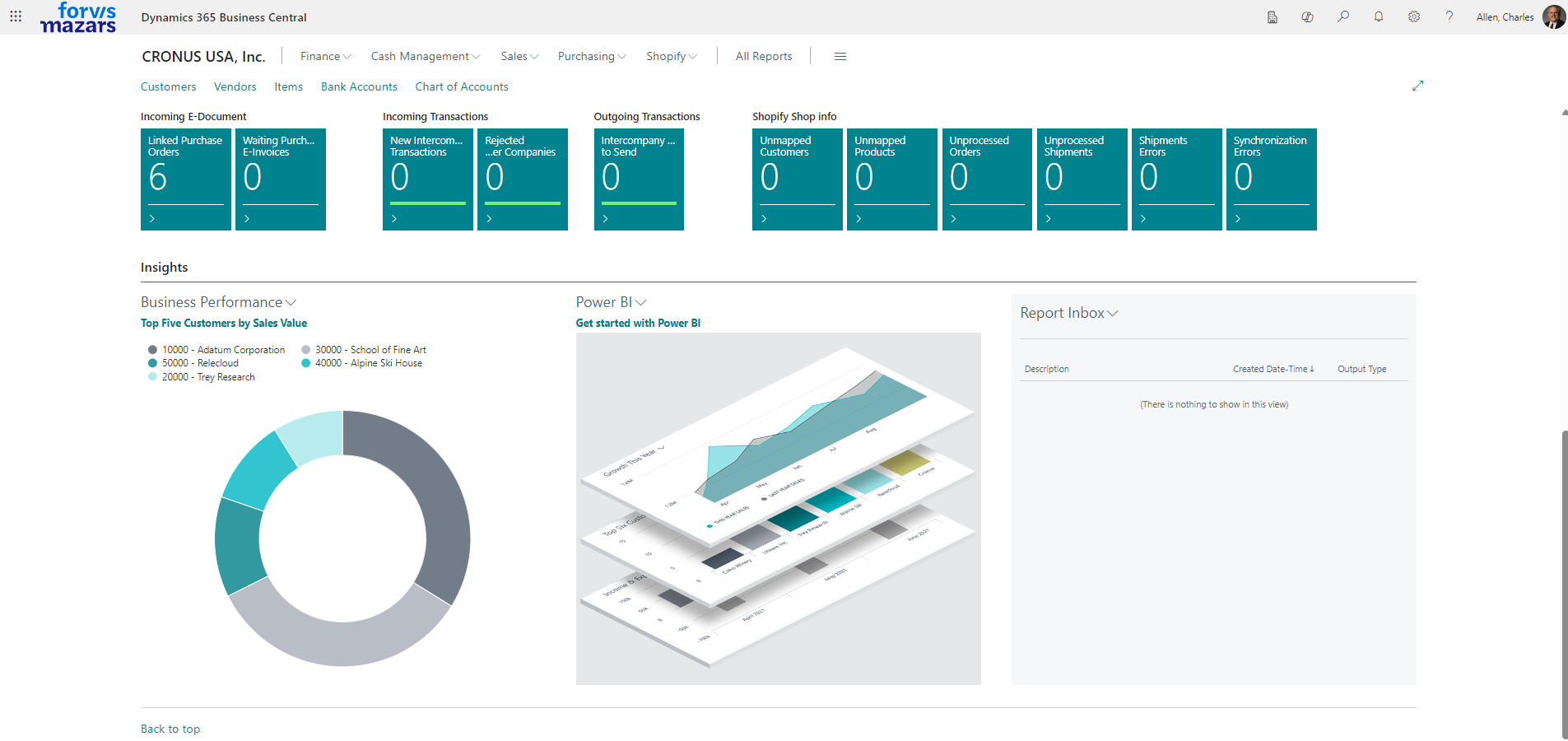The image size is (1568, 741).
Task: Open the Business Performance chevron menu
Action: (x=291, y=303)
